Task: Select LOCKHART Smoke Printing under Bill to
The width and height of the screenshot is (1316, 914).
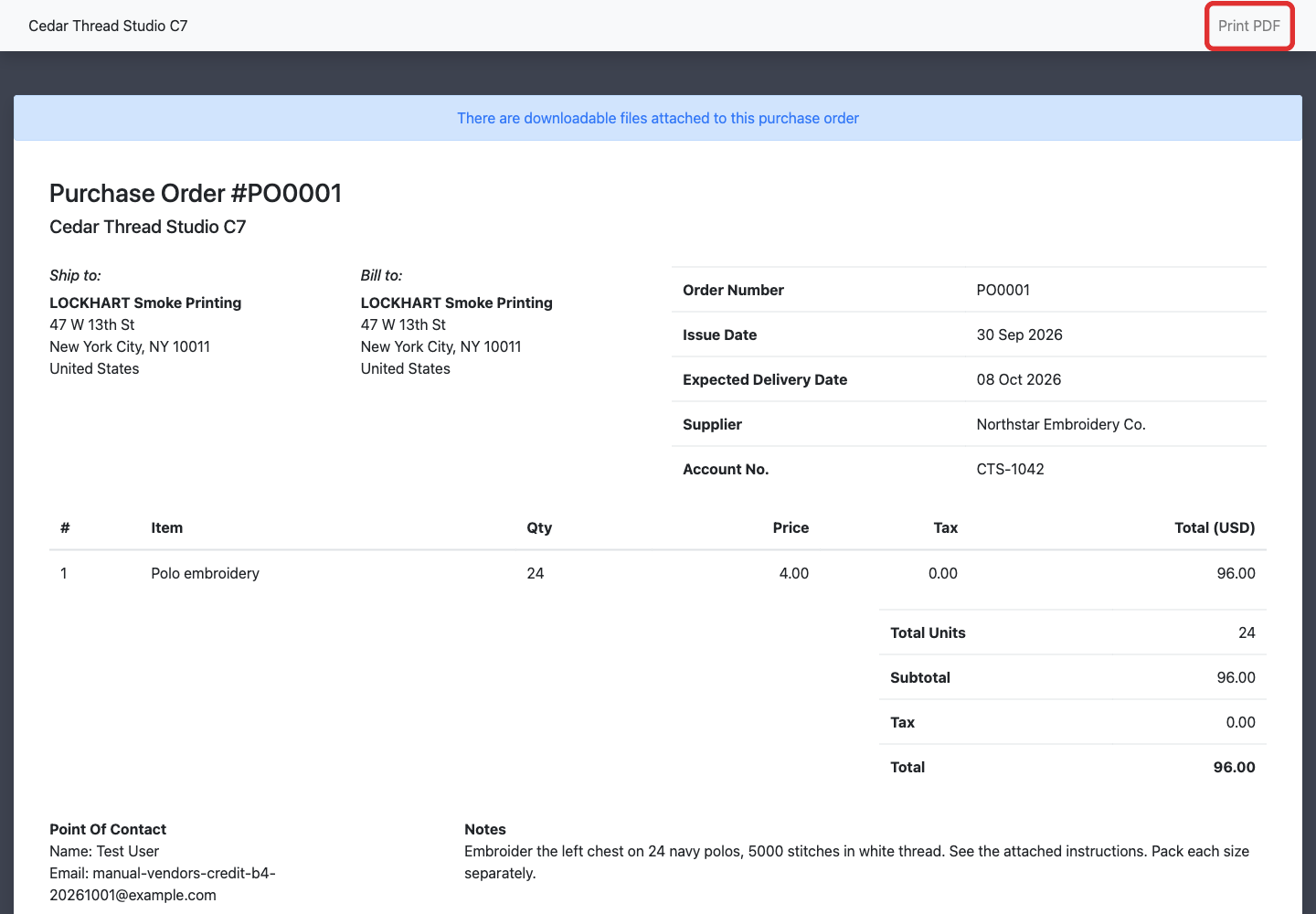Action: [457, 303]
